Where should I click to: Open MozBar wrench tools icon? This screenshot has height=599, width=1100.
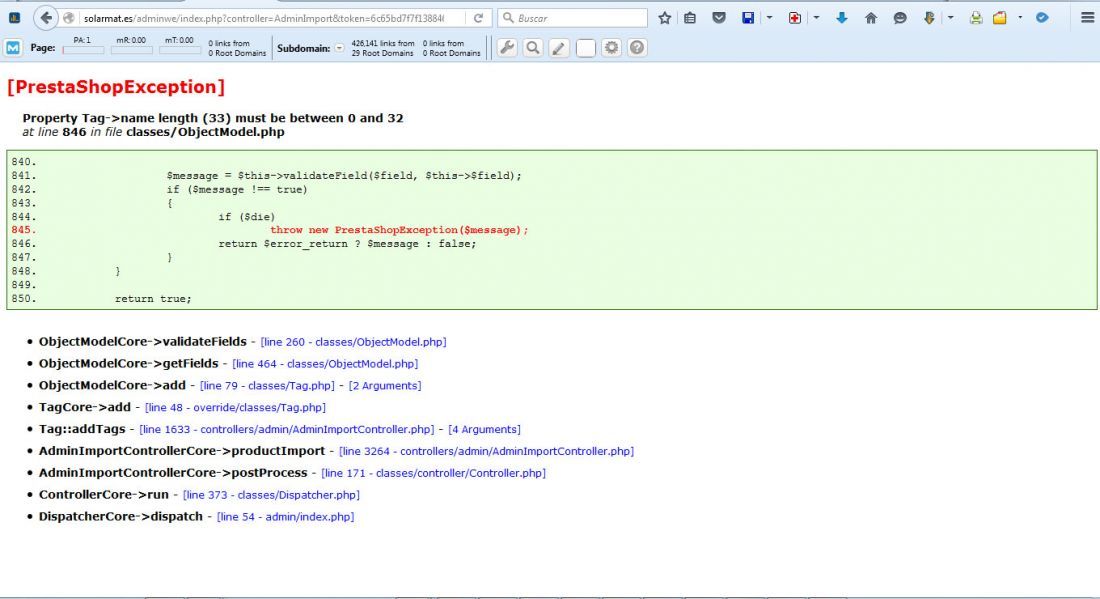click(x=507, y=48)
